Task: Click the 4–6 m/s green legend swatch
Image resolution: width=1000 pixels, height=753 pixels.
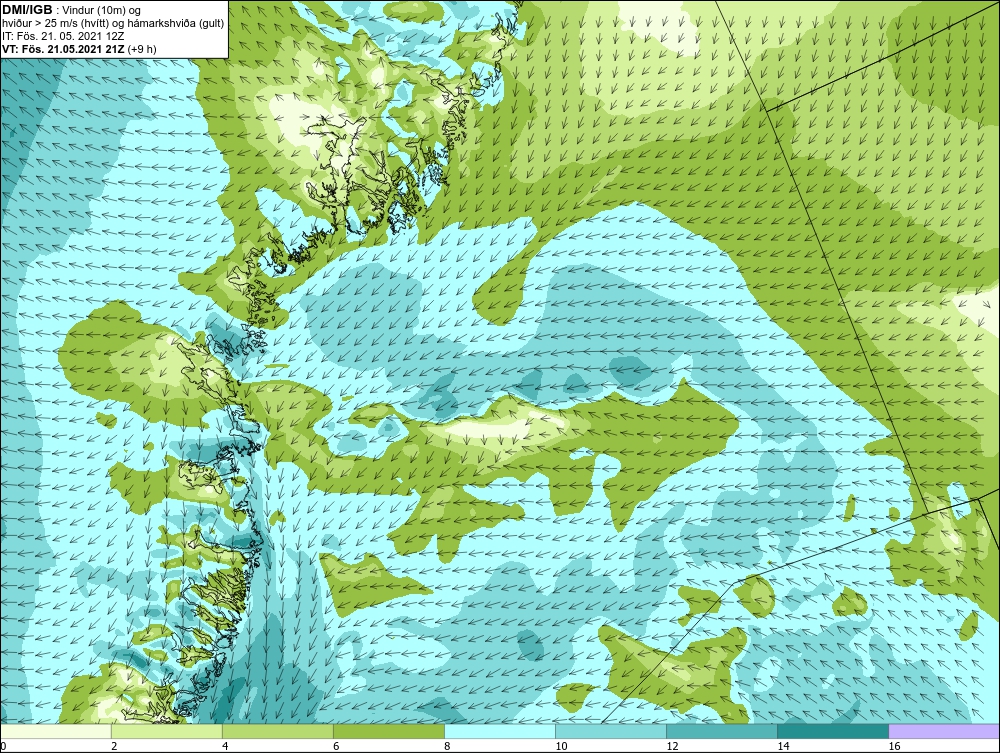Action: click(x=277, y=731)
